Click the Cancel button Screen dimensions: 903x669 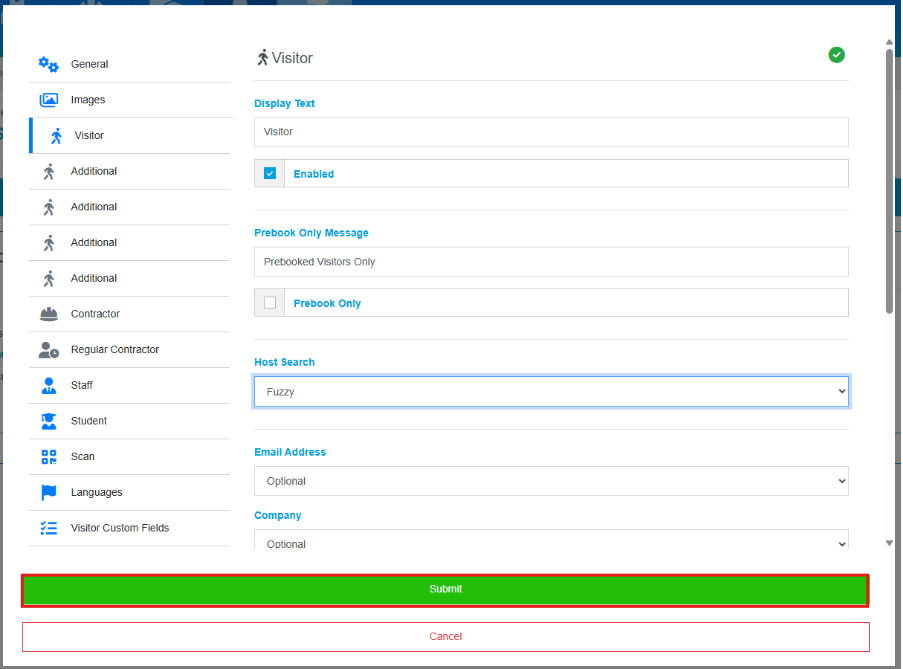tap(445, 637)
